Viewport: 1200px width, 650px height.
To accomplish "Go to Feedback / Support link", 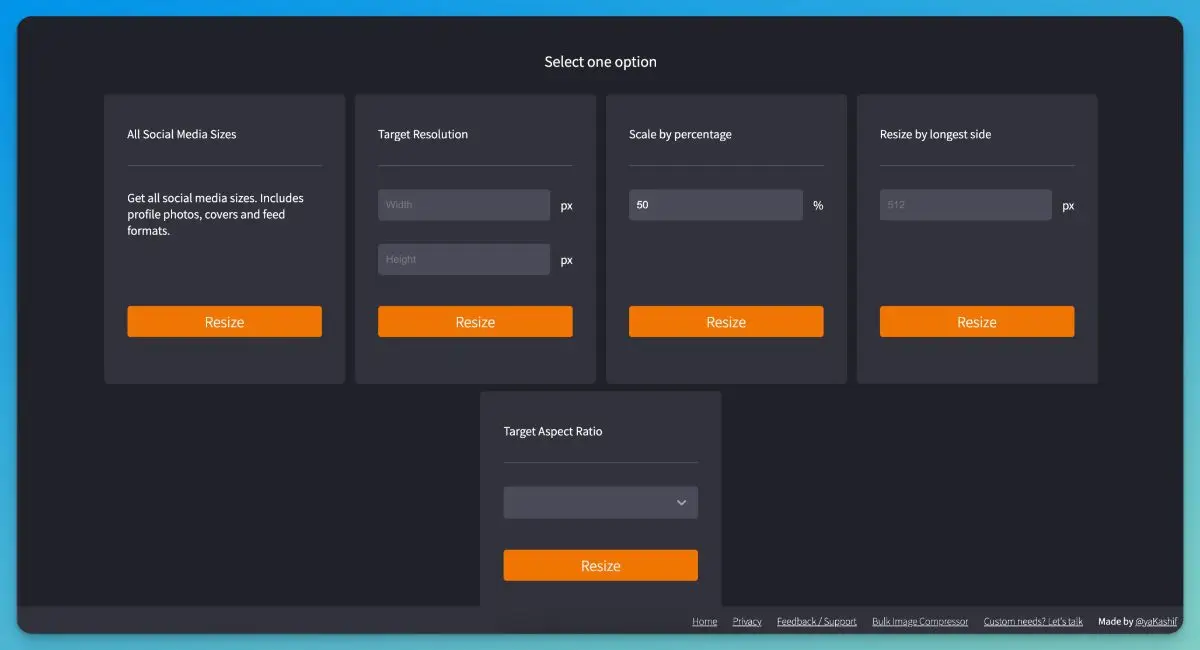I will 816,621.
